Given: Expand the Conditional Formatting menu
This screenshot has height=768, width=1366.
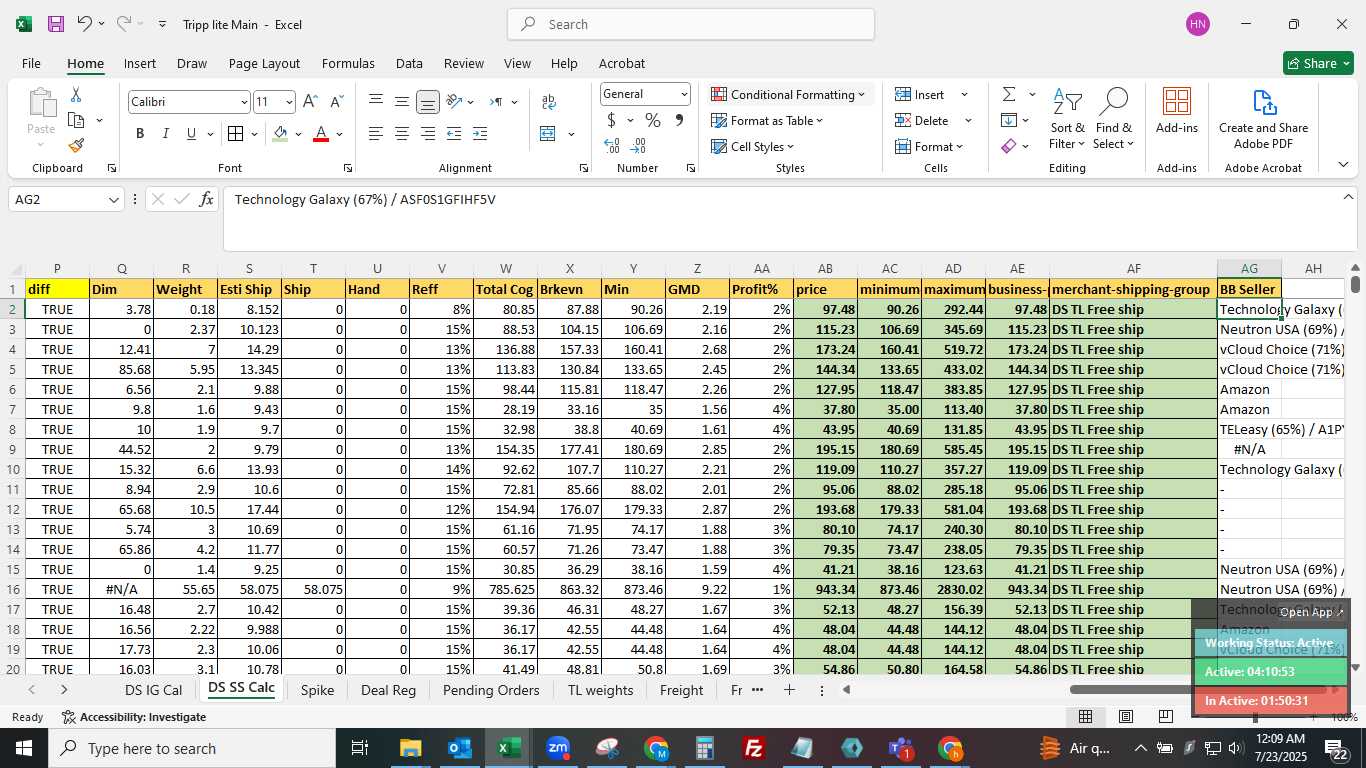Looking at the screenshot, I should pyautogui.click(x=789, y=94).
